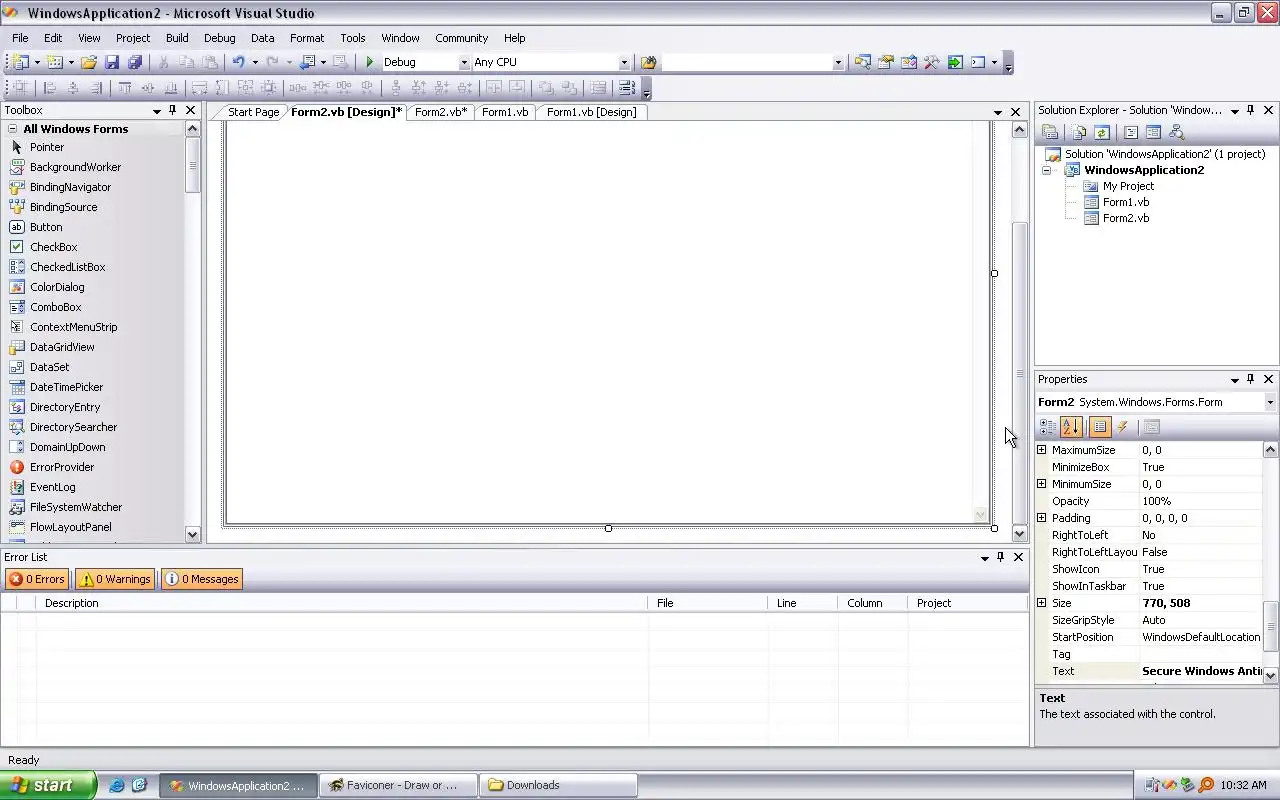The height and width of the screenshot is (800, 1280).
Task: Click the form's bottom-right resize handle
Action: 994,528
